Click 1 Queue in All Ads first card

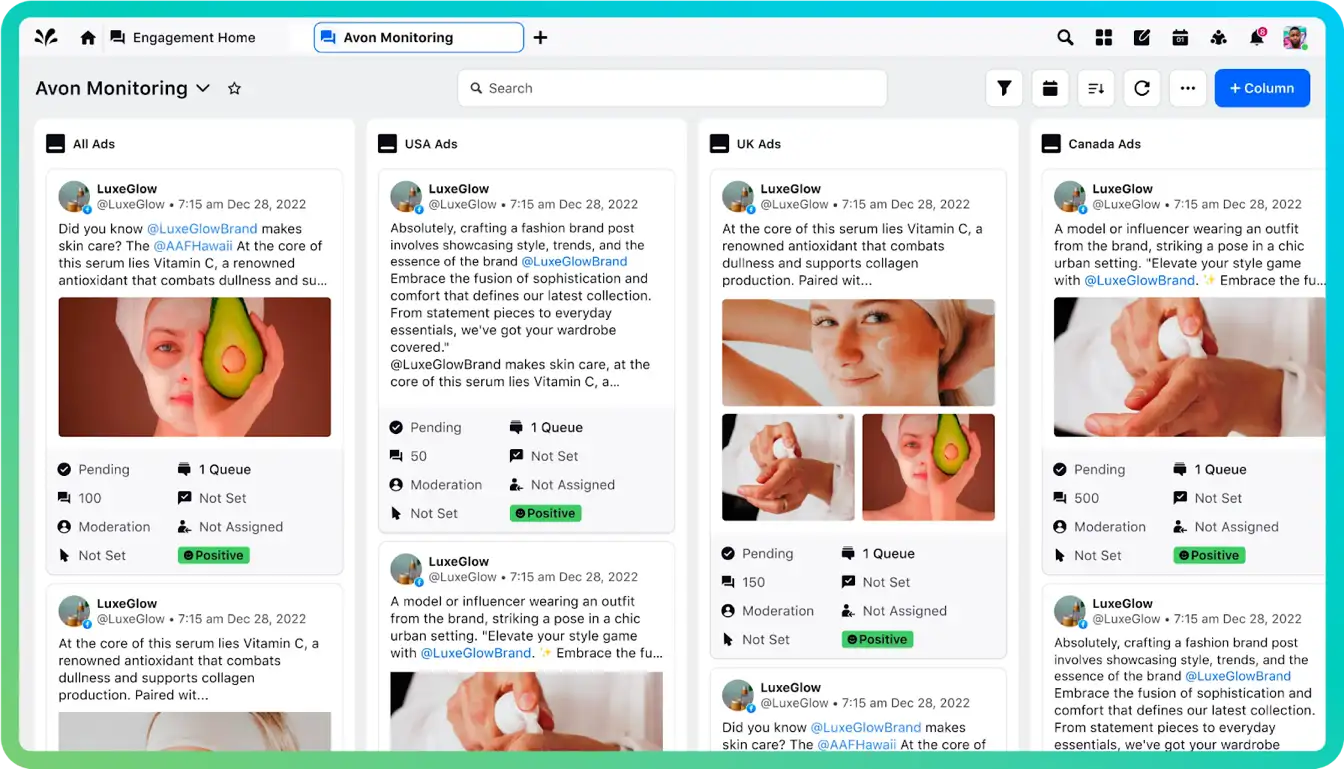coord(214,469)
